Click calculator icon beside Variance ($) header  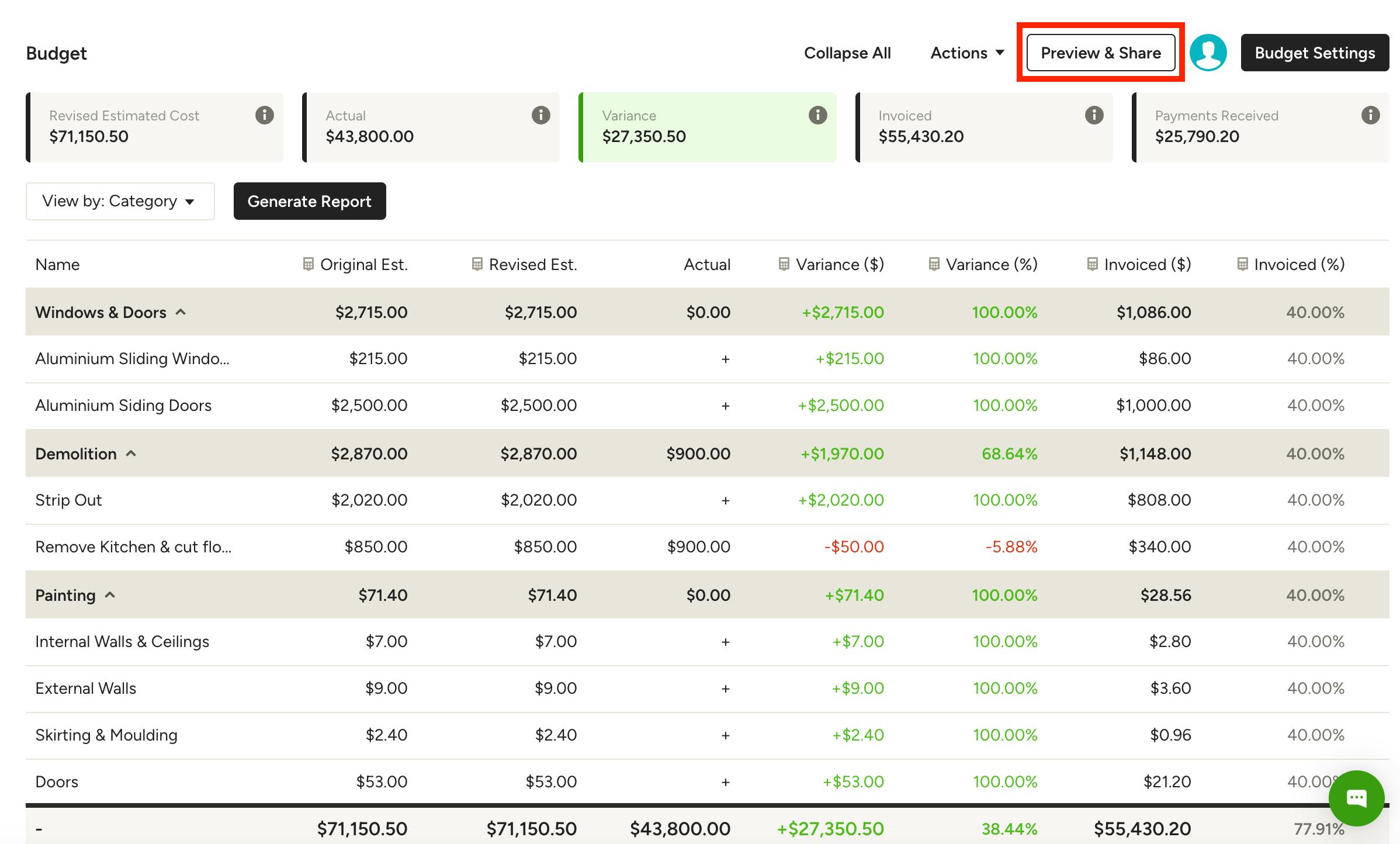(x=784, y=264)
